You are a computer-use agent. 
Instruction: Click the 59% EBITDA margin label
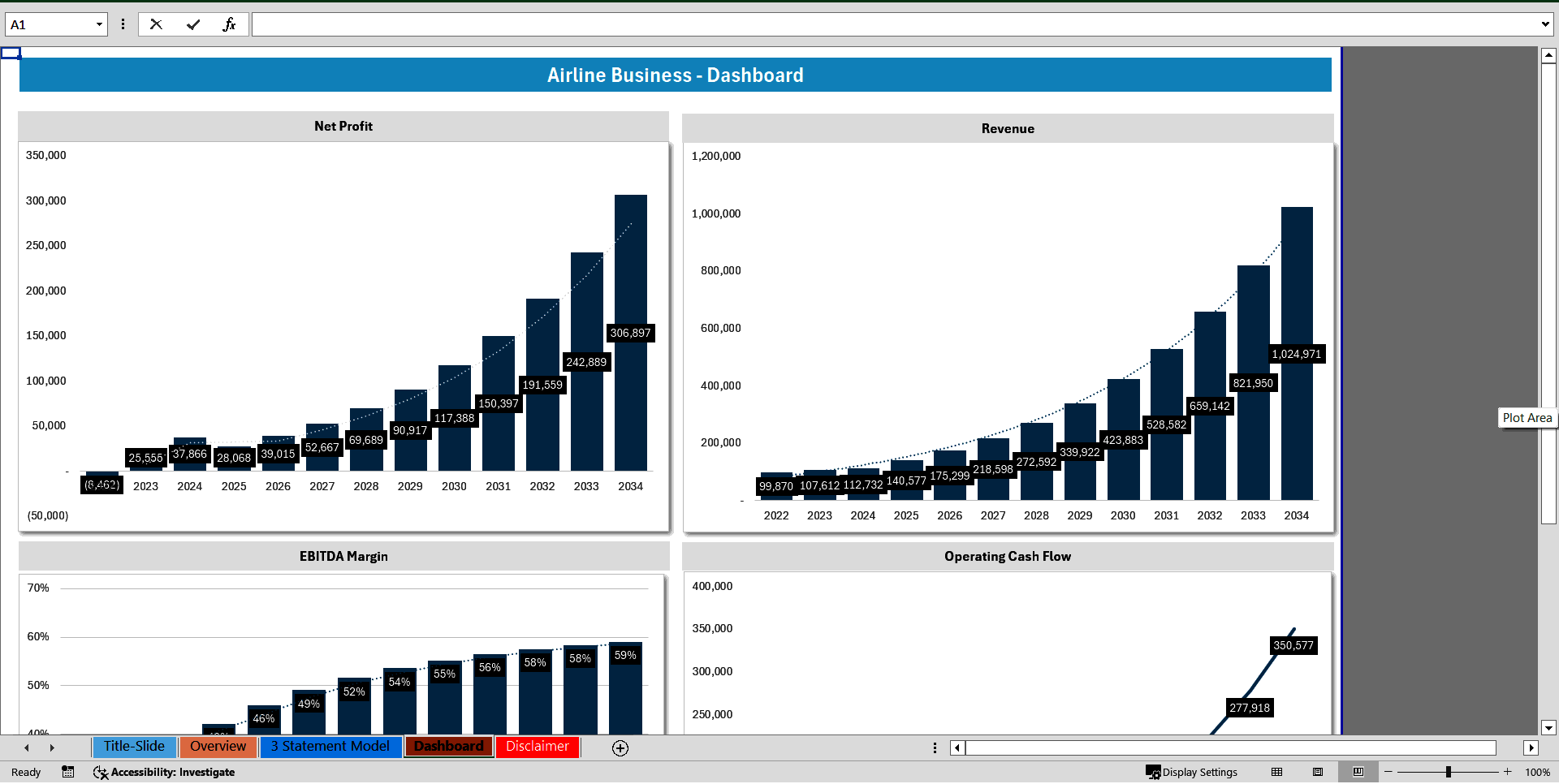point(625,656)
